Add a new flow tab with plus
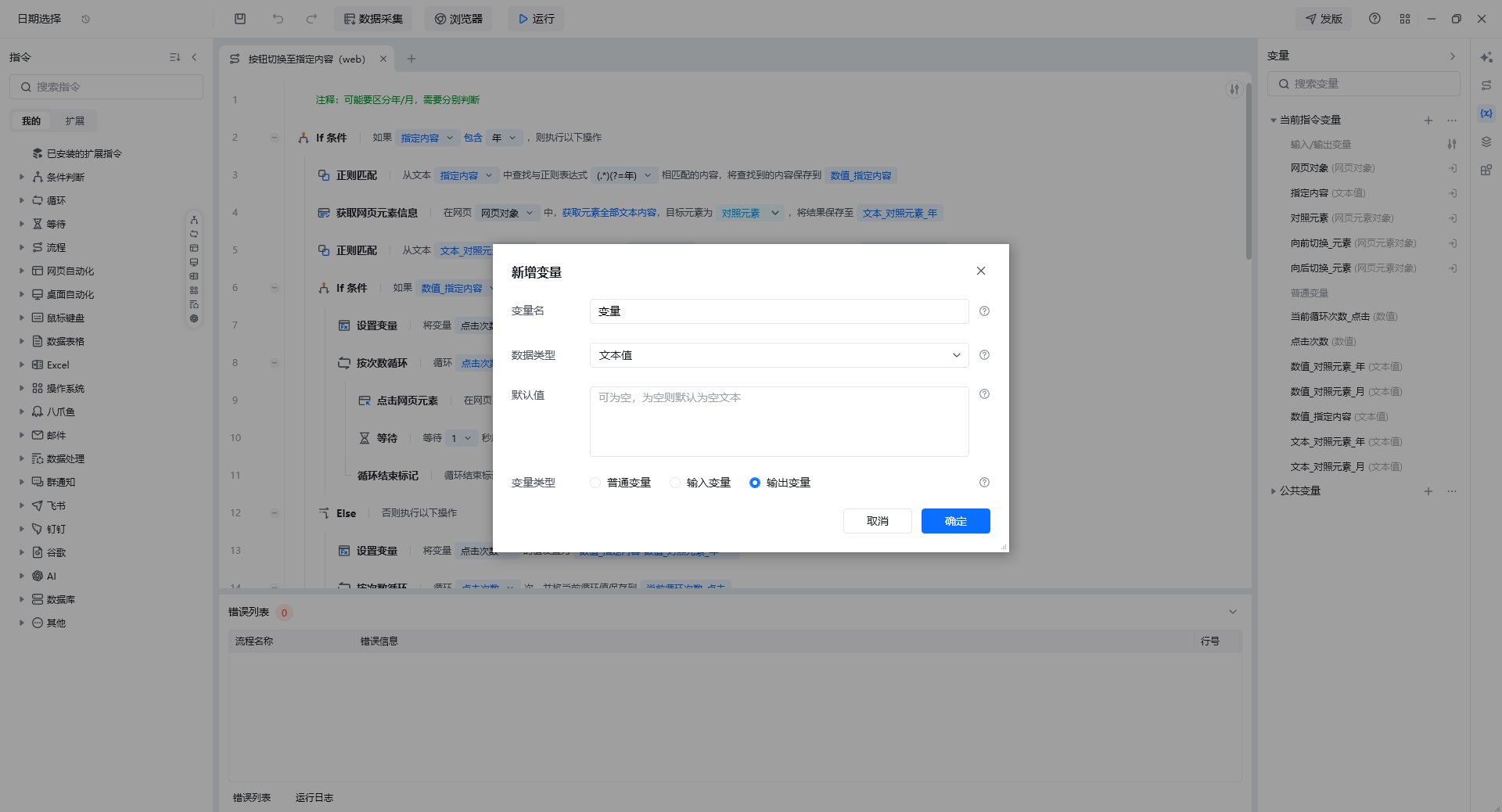This screenshot has width=1502, height=812. coord(411,59)
